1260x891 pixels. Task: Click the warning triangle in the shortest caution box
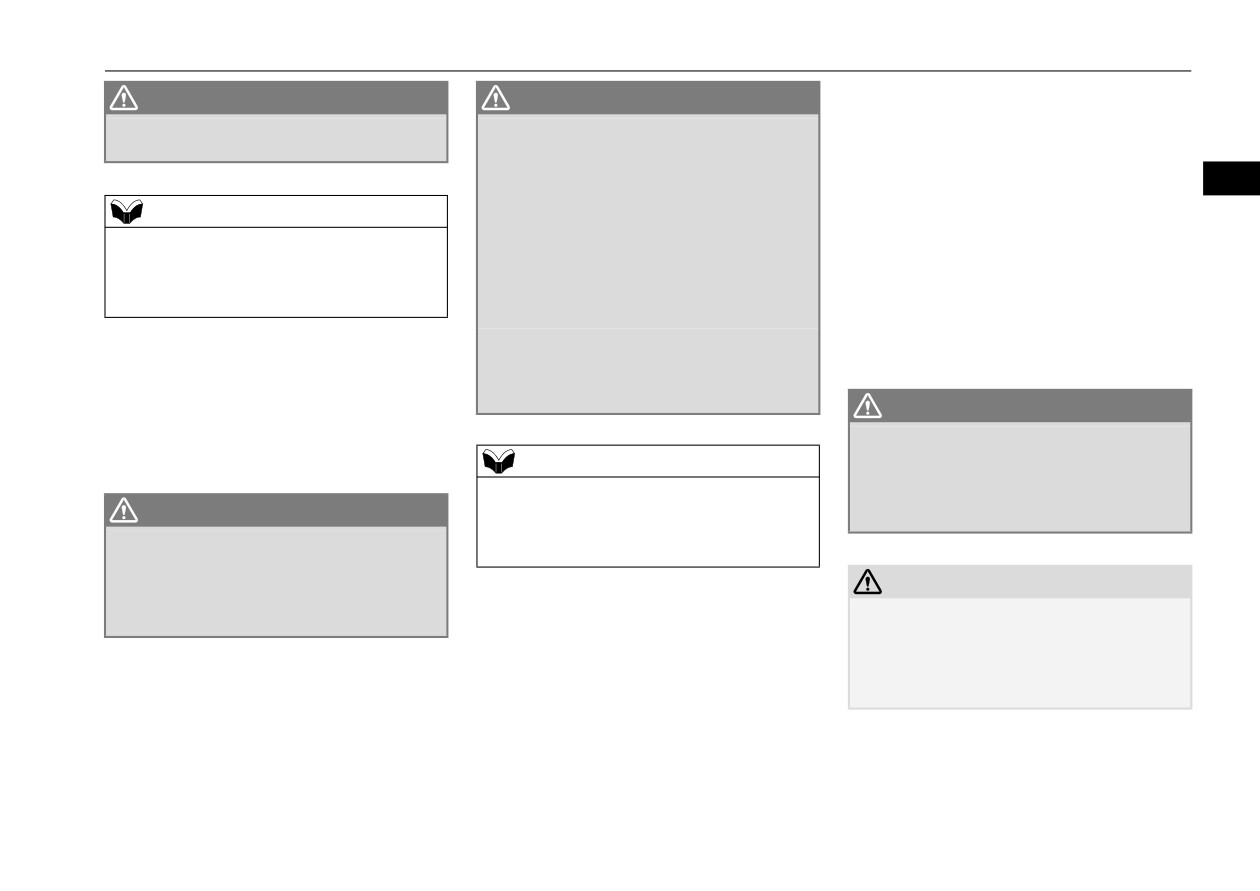tap(123, 98)
